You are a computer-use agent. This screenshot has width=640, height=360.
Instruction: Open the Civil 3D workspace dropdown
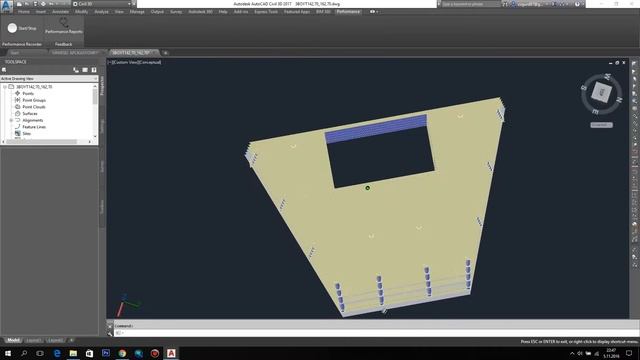tap(102, 4)
